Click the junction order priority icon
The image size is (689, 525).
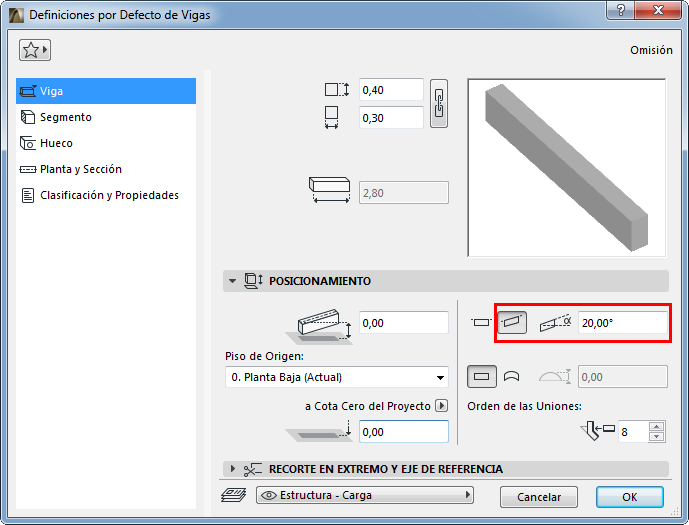pos(598,431)
